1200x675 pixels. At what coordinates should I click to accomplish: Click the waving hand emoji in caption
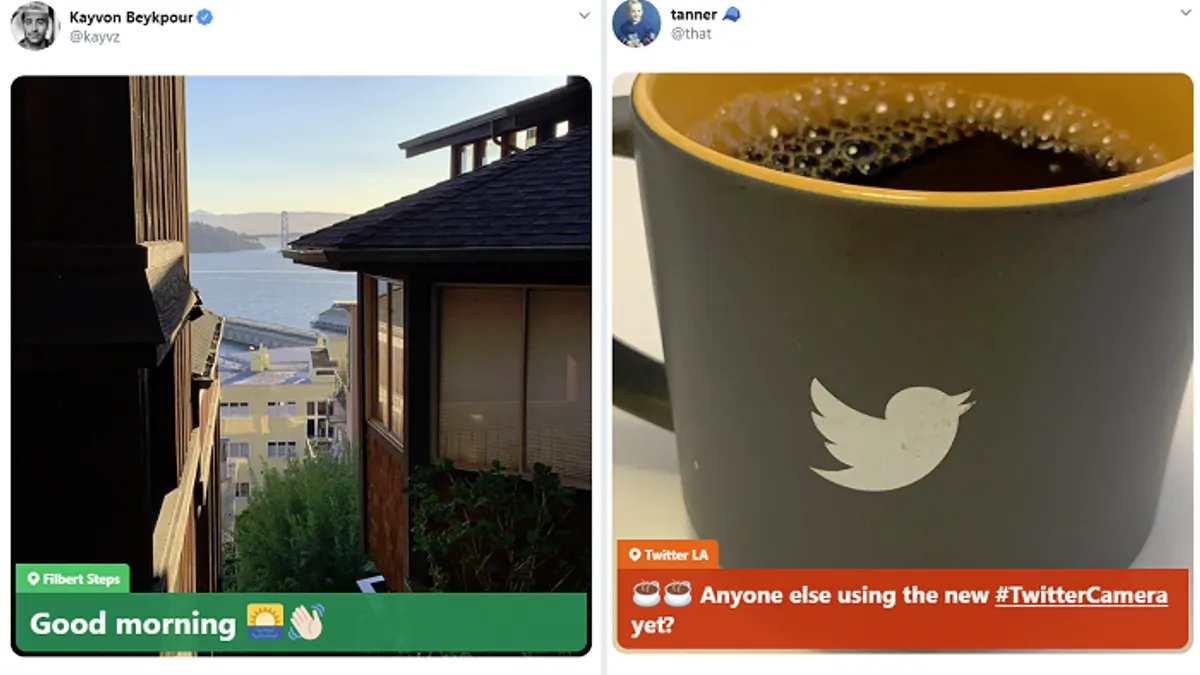[x=306, y=622]
